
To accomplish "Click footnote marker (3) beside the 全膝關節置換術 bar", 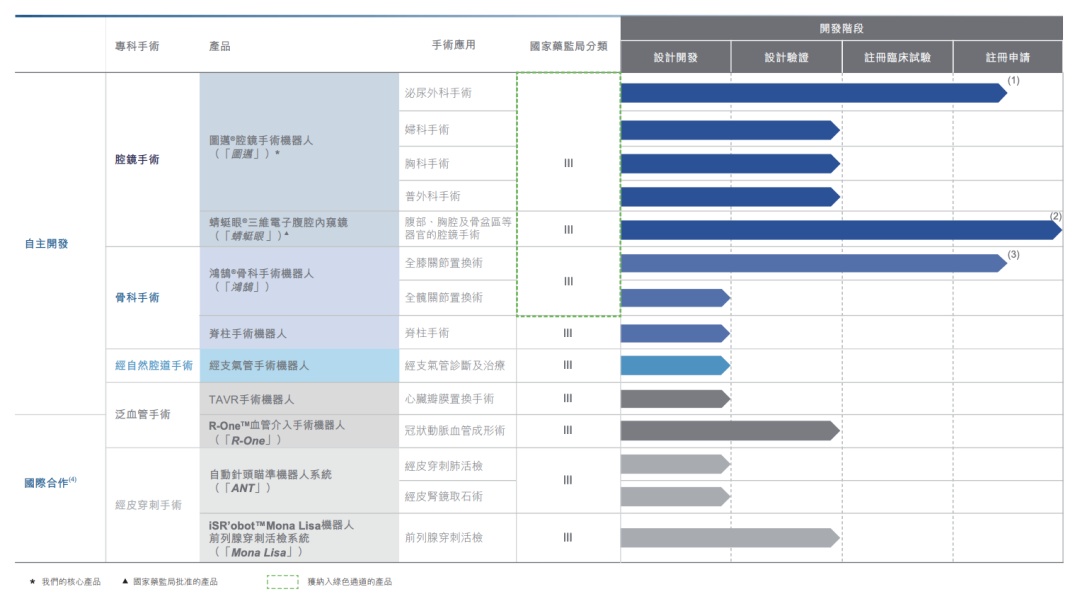I will tap(1013, 255).
